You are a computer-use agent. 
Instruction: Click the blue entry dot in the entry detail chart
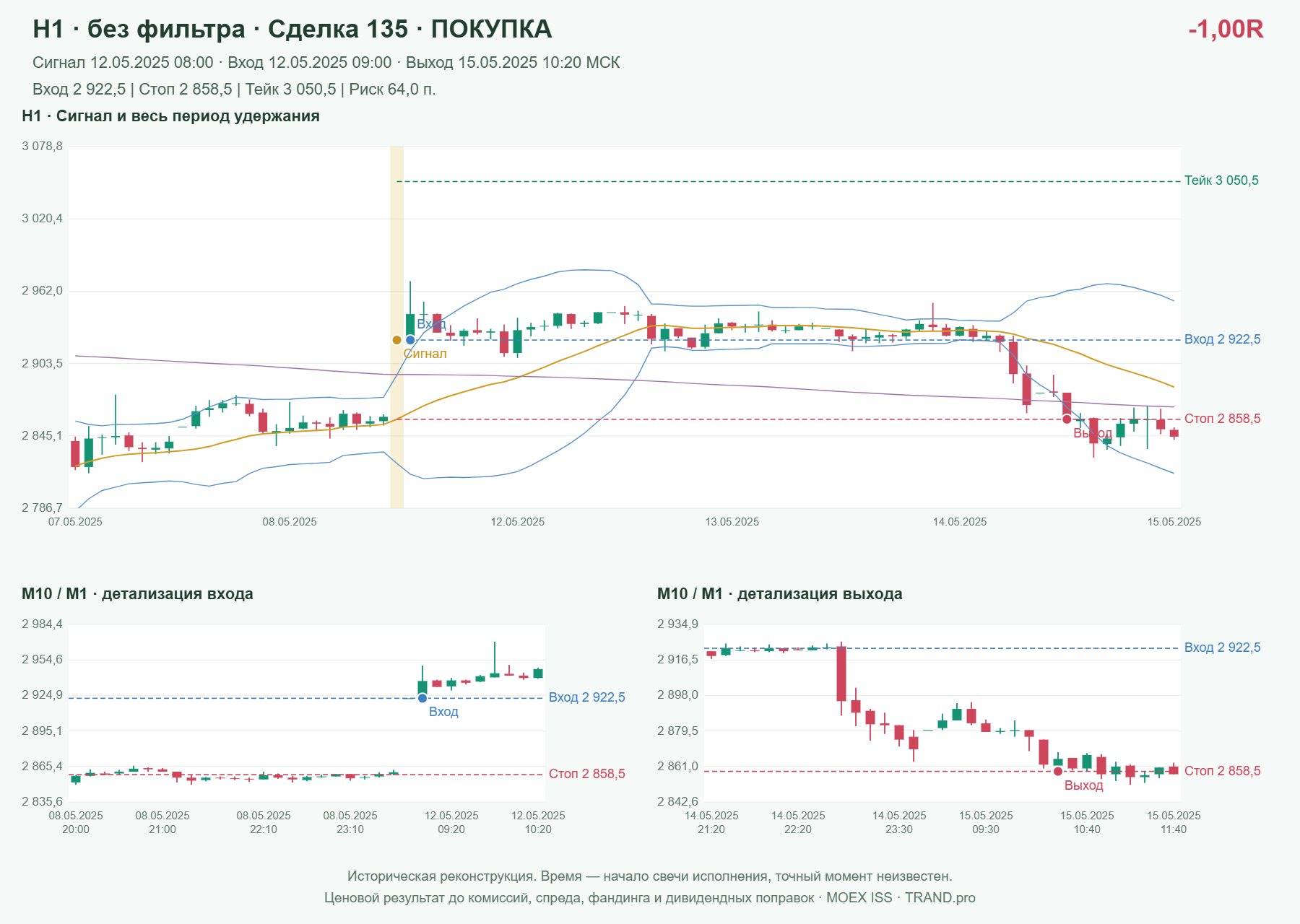422,698
